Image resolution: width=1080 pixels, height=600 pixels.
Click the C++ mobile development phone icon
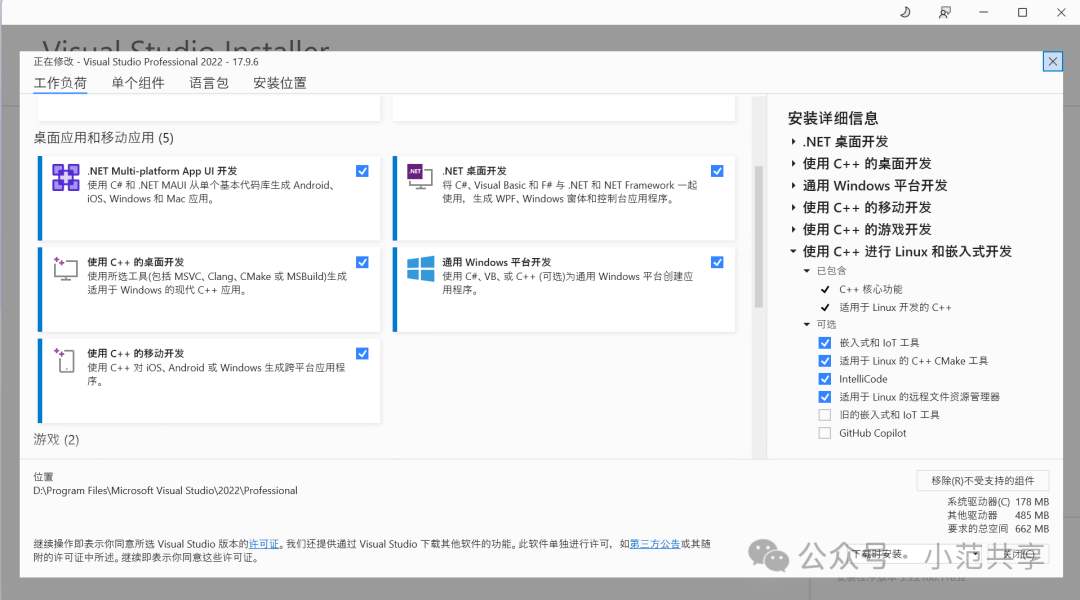tap(65, 360)
